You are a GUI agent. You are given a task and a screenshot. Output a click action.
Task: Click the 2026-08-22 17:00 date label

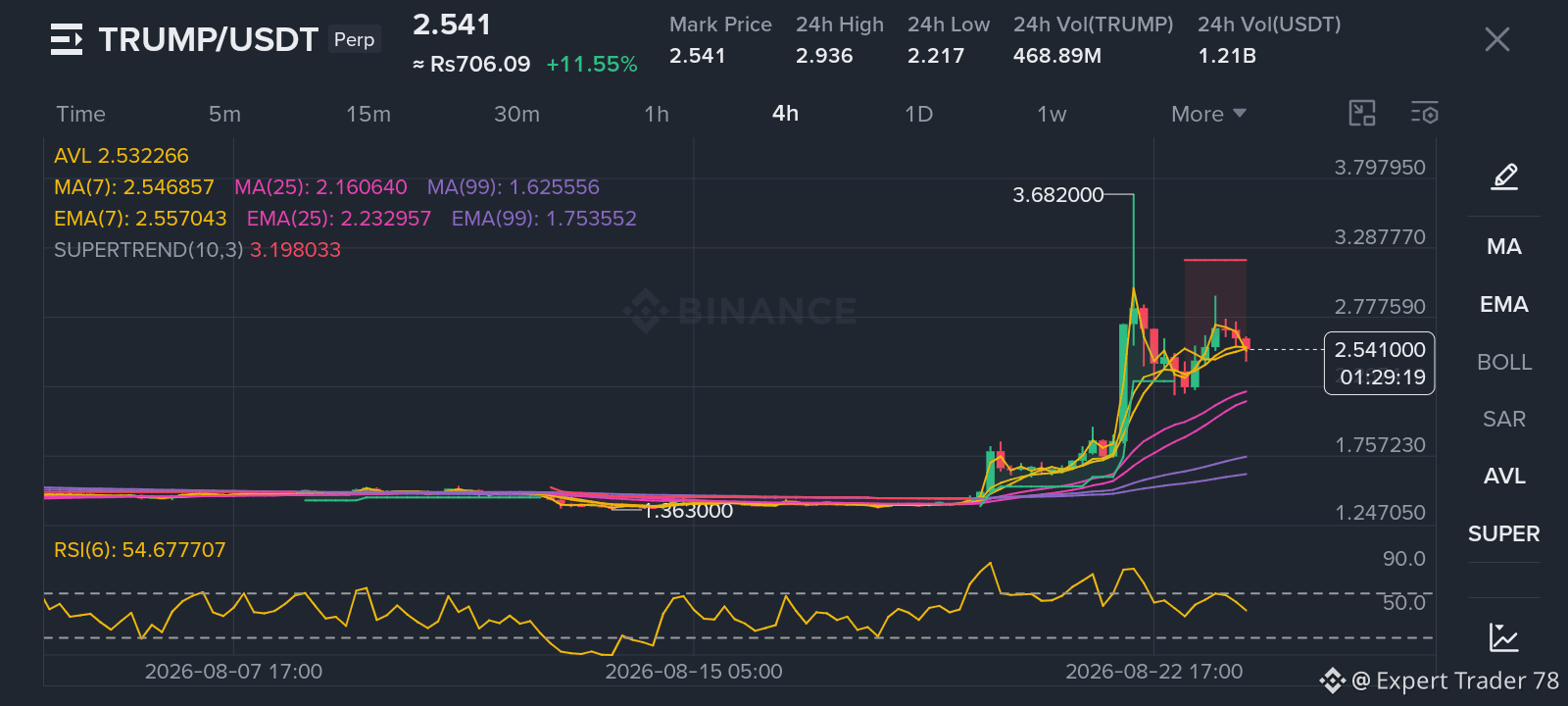point(1154,672)
